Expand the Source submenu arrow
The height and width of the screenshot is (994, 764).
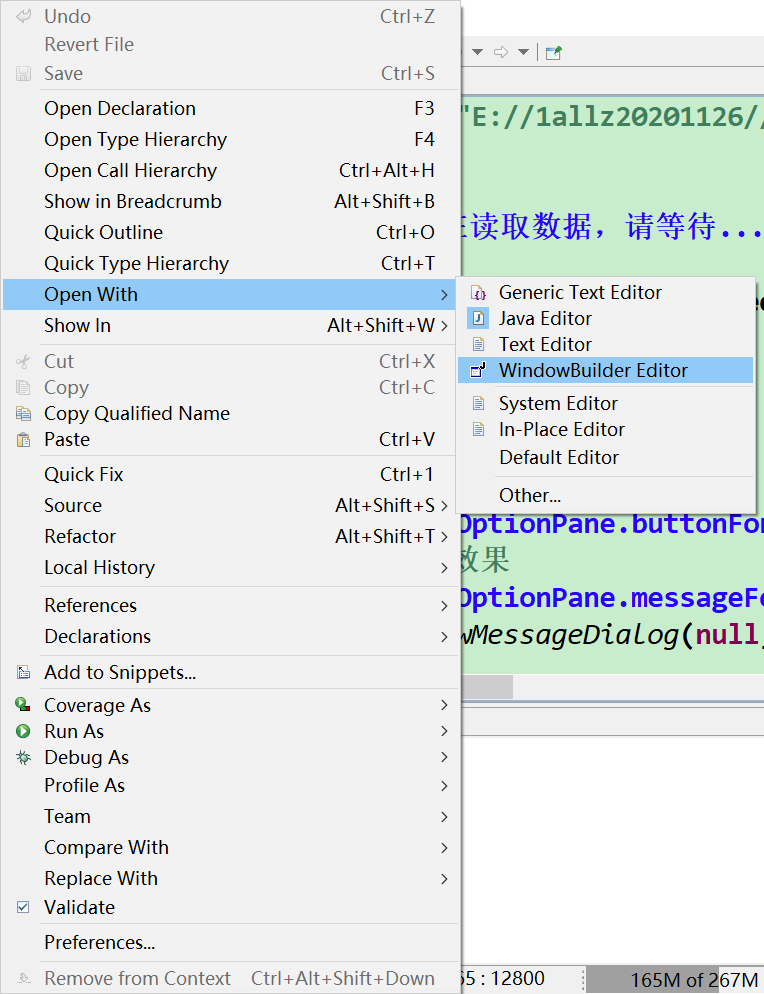coord(444,505)
